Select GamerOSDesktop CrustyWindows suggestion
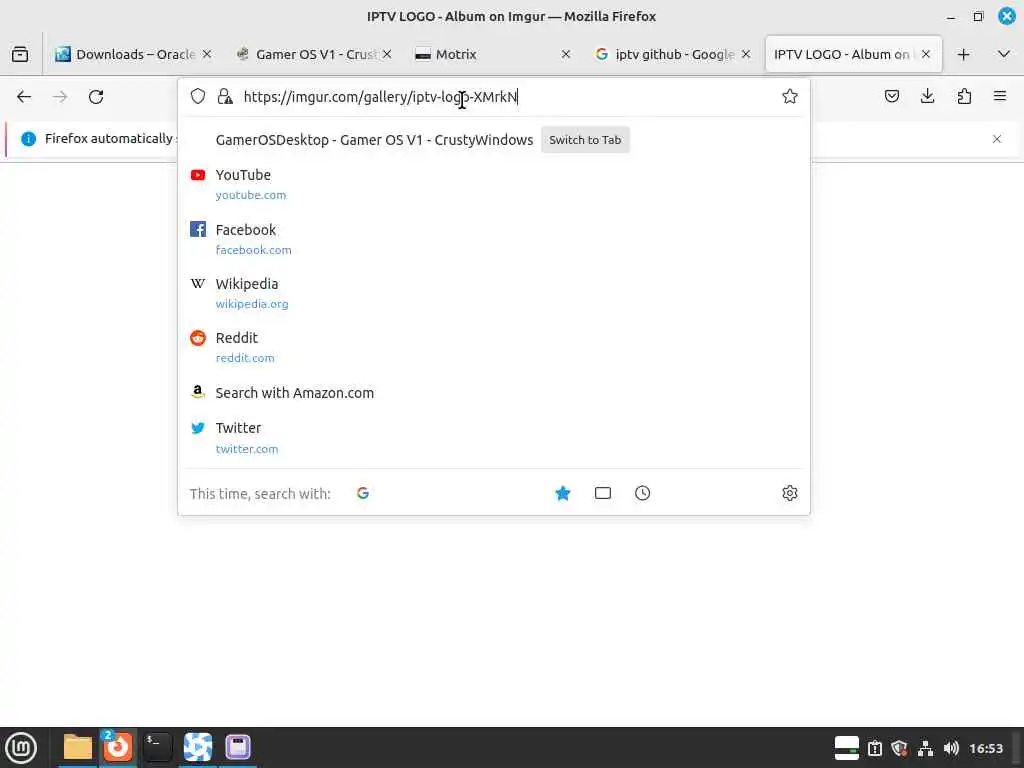Screen dimensions: 1024x768 [x=494, y=140]
